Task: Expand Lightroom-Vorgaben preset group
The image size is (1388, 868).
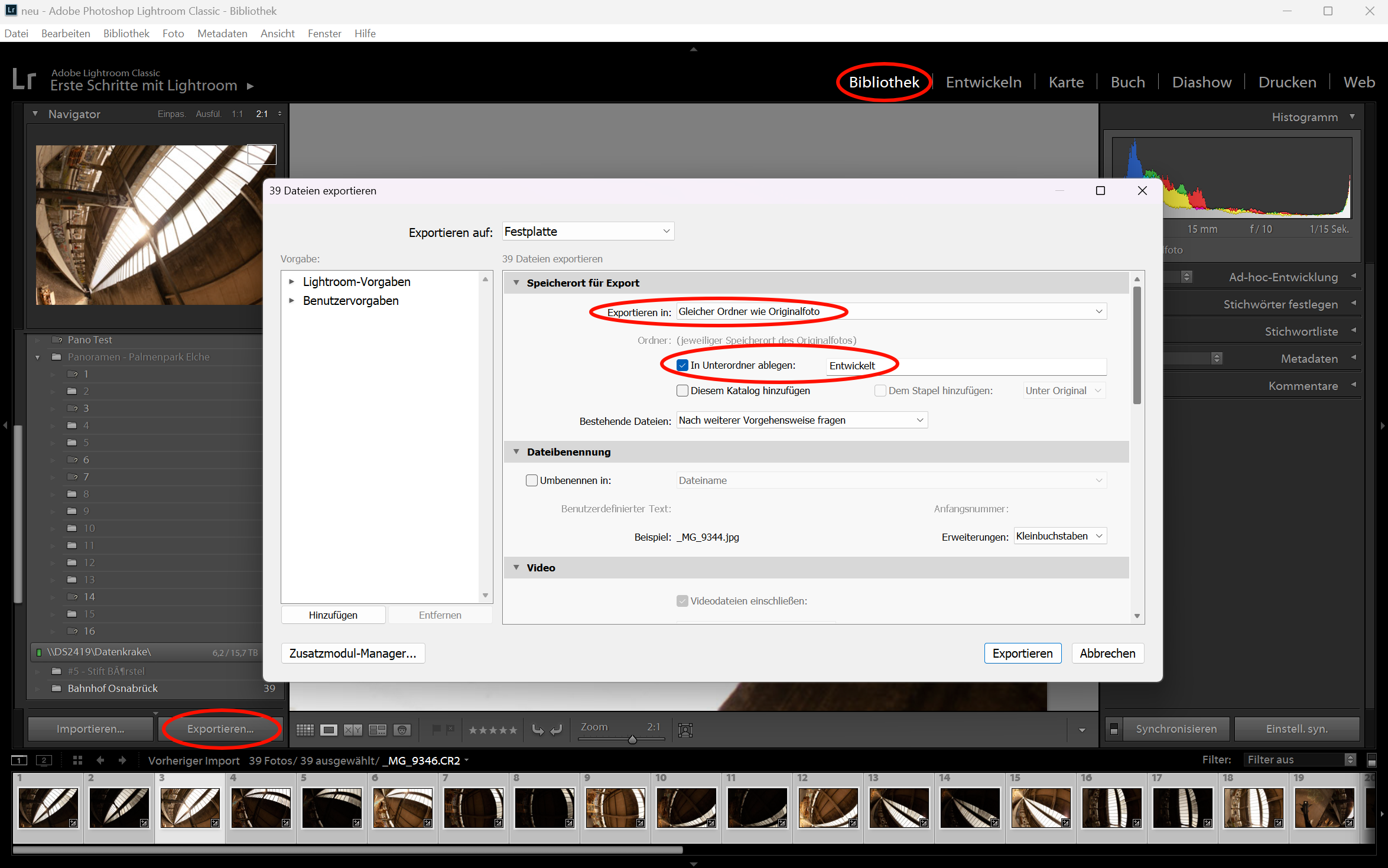Action: click(291, 282)
